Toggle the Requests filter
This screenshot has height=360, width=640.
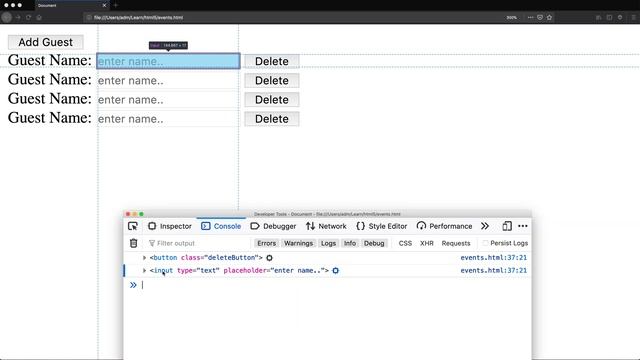pos(456,243)
